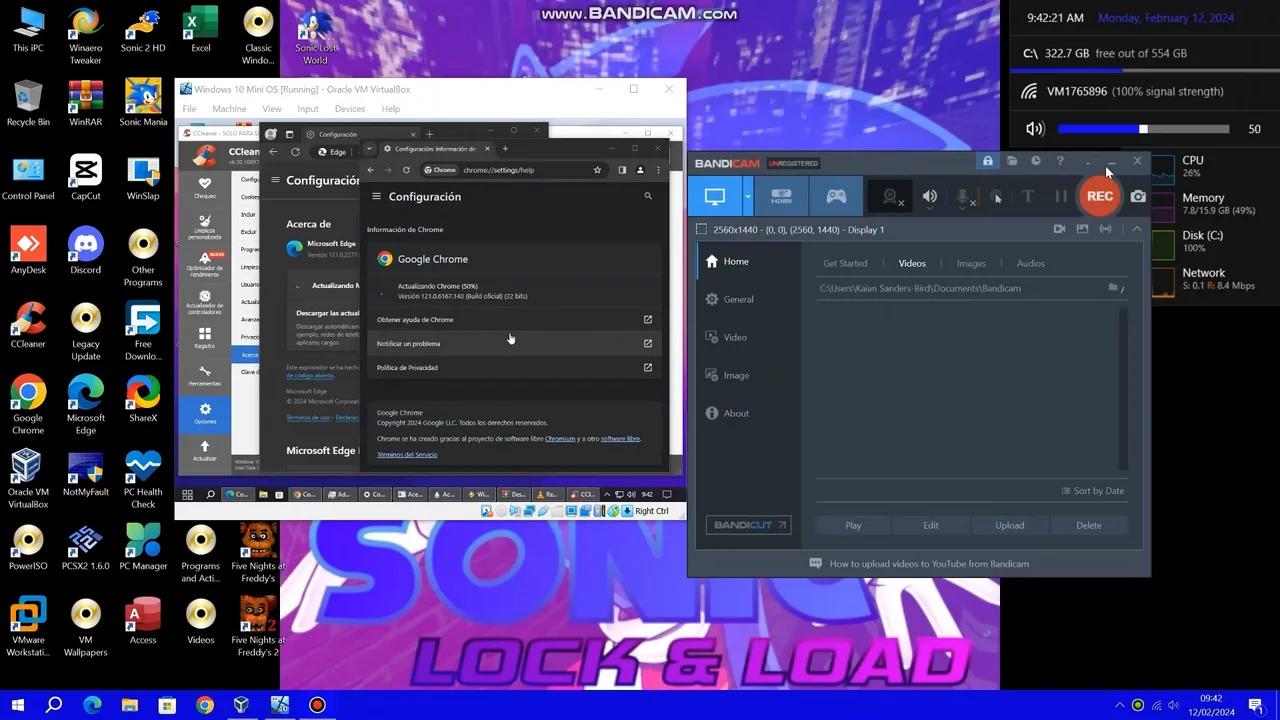
Task: Open the Machine menu in VirtualBox
Action: (x=229, y=108)
